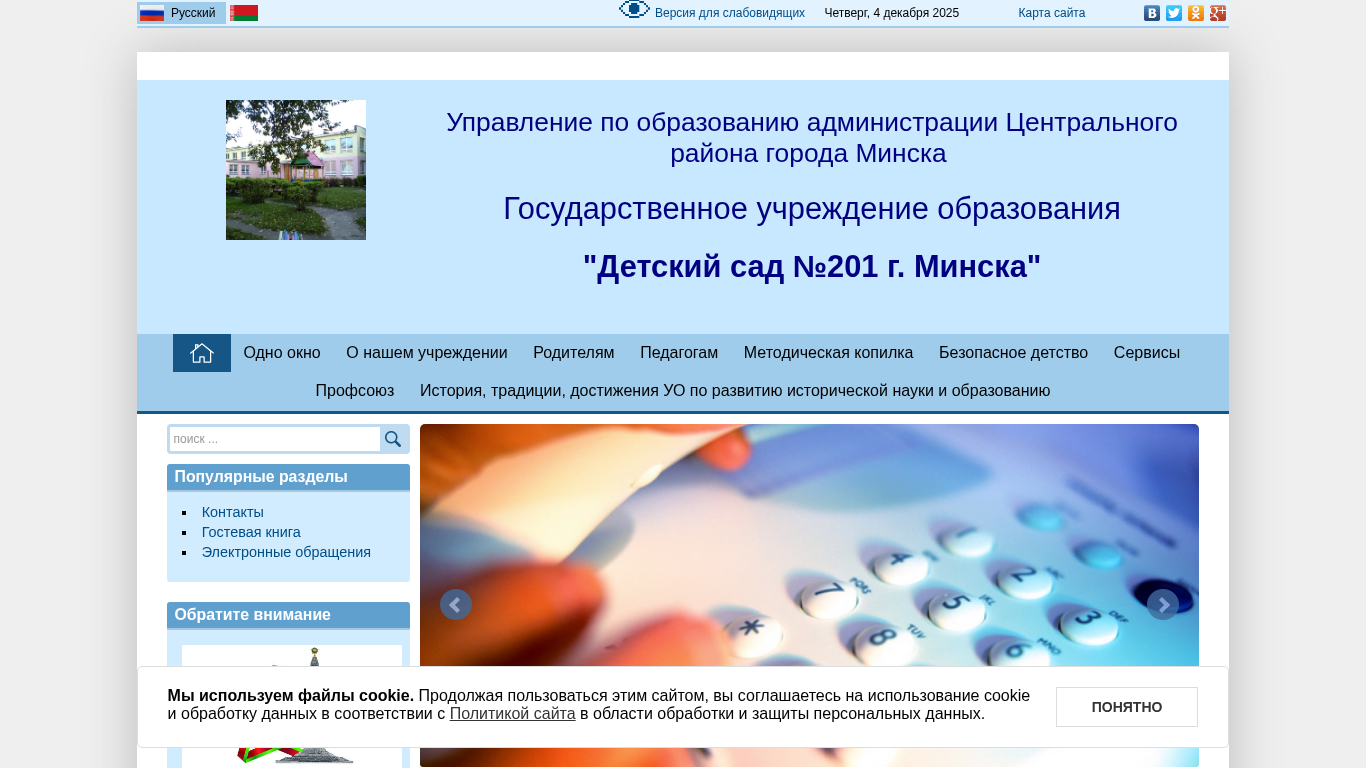Enable the visually impaired version eye icon

pos(634,10)
